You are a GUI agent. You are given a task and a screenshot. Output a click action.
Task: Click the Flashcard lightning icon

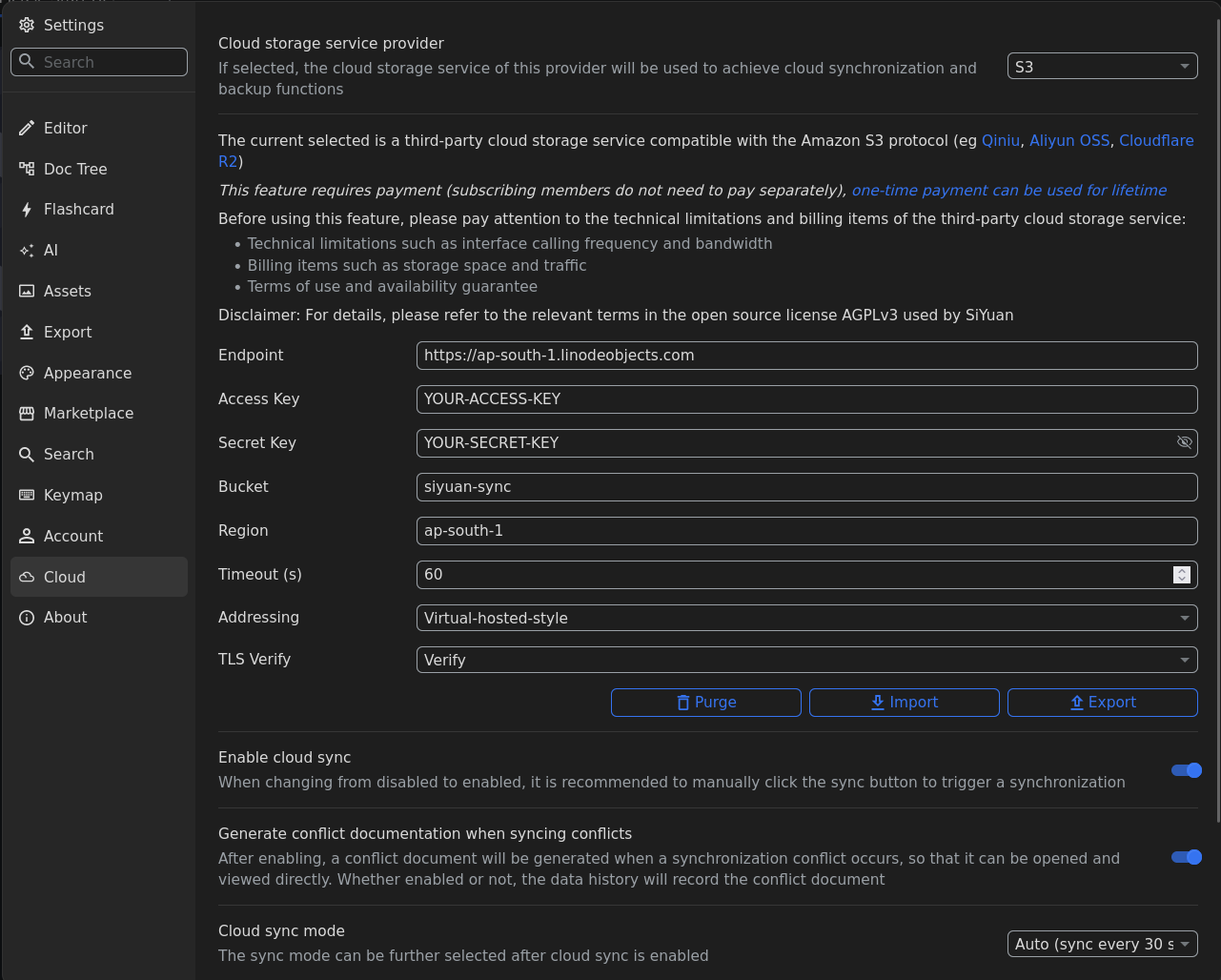pyautogui.click(x=27, y=210)
